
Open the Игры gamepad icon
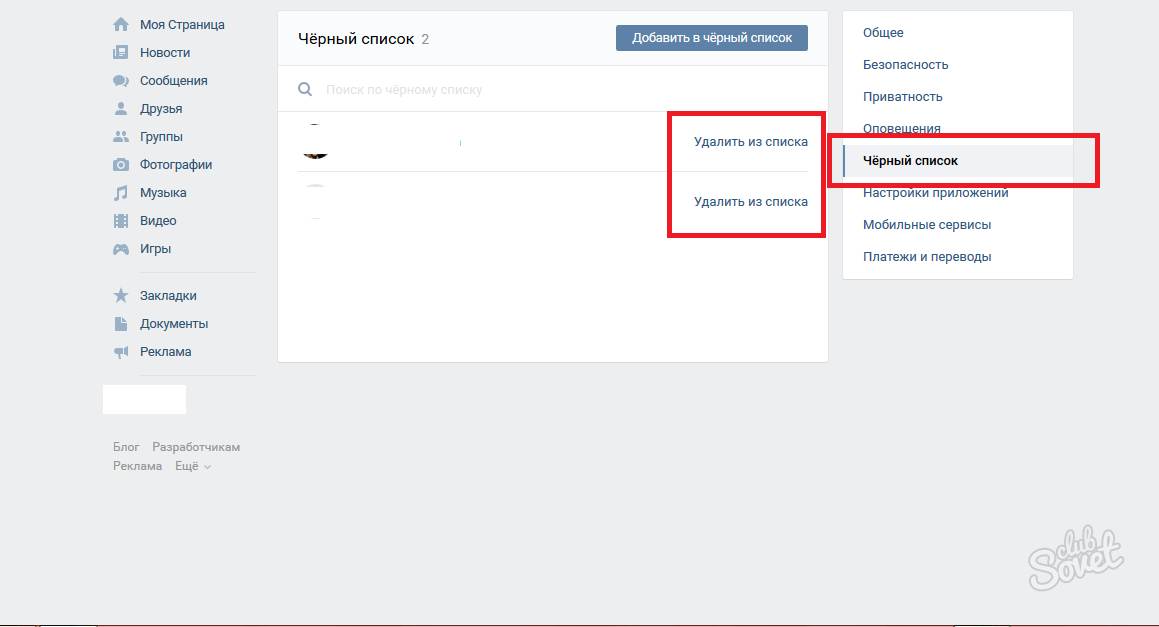tap(121, 248)
